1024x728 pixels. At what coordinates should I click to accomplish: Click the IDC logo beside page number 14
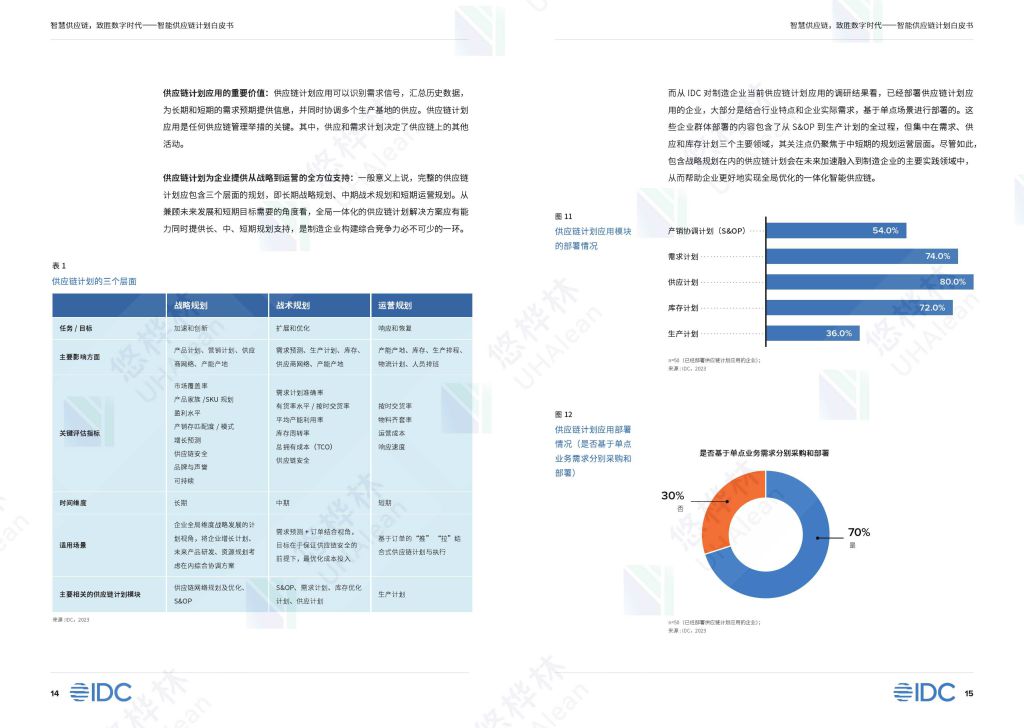point(101,692)
